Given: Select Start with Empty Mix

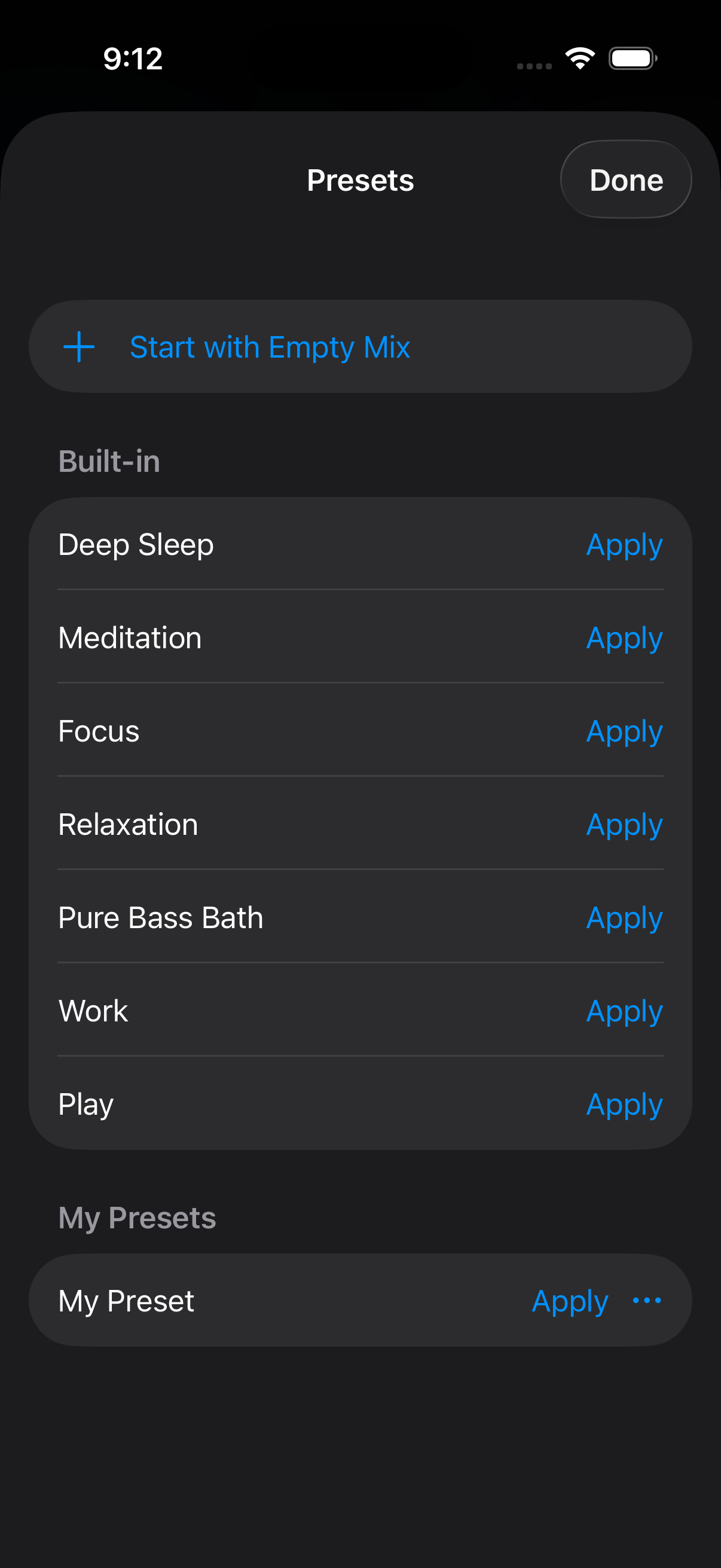Looking at the screenshot, I should 360,346.
